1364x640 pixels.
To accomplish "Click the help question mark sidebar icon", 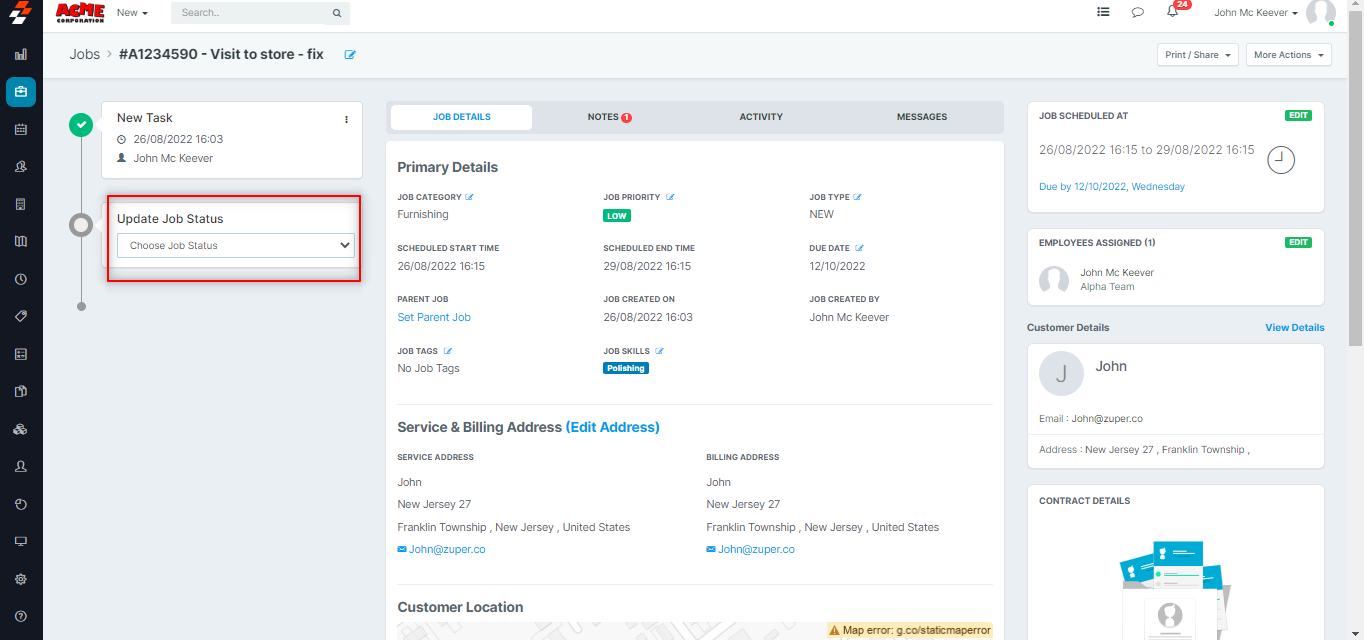I will click(x=21, y=616).
